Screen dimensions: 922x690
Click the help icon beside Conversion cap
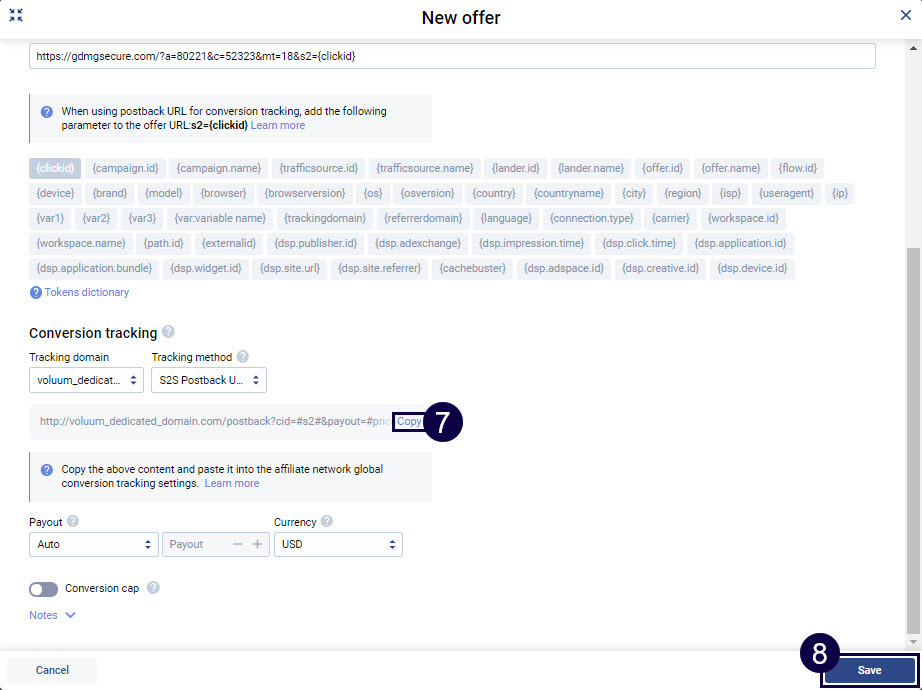click(x=152, y=589)
